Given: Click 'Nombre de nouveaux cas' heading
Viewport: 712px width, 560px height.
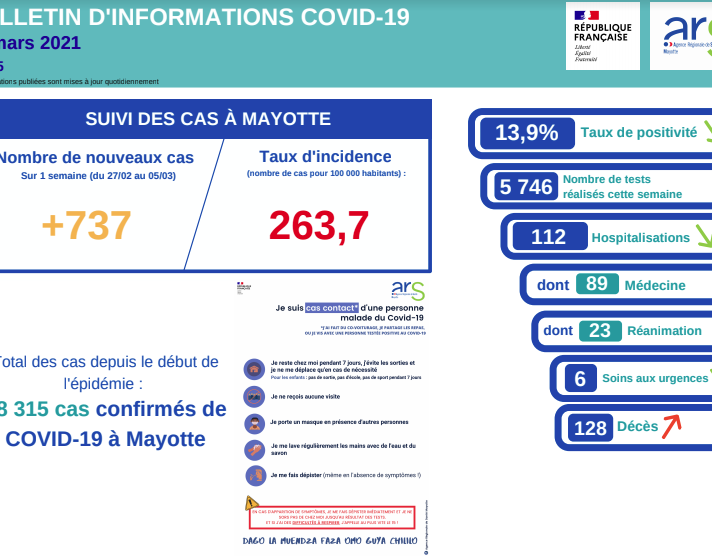Looking at the screenshot, I should (x=96, y=158).
